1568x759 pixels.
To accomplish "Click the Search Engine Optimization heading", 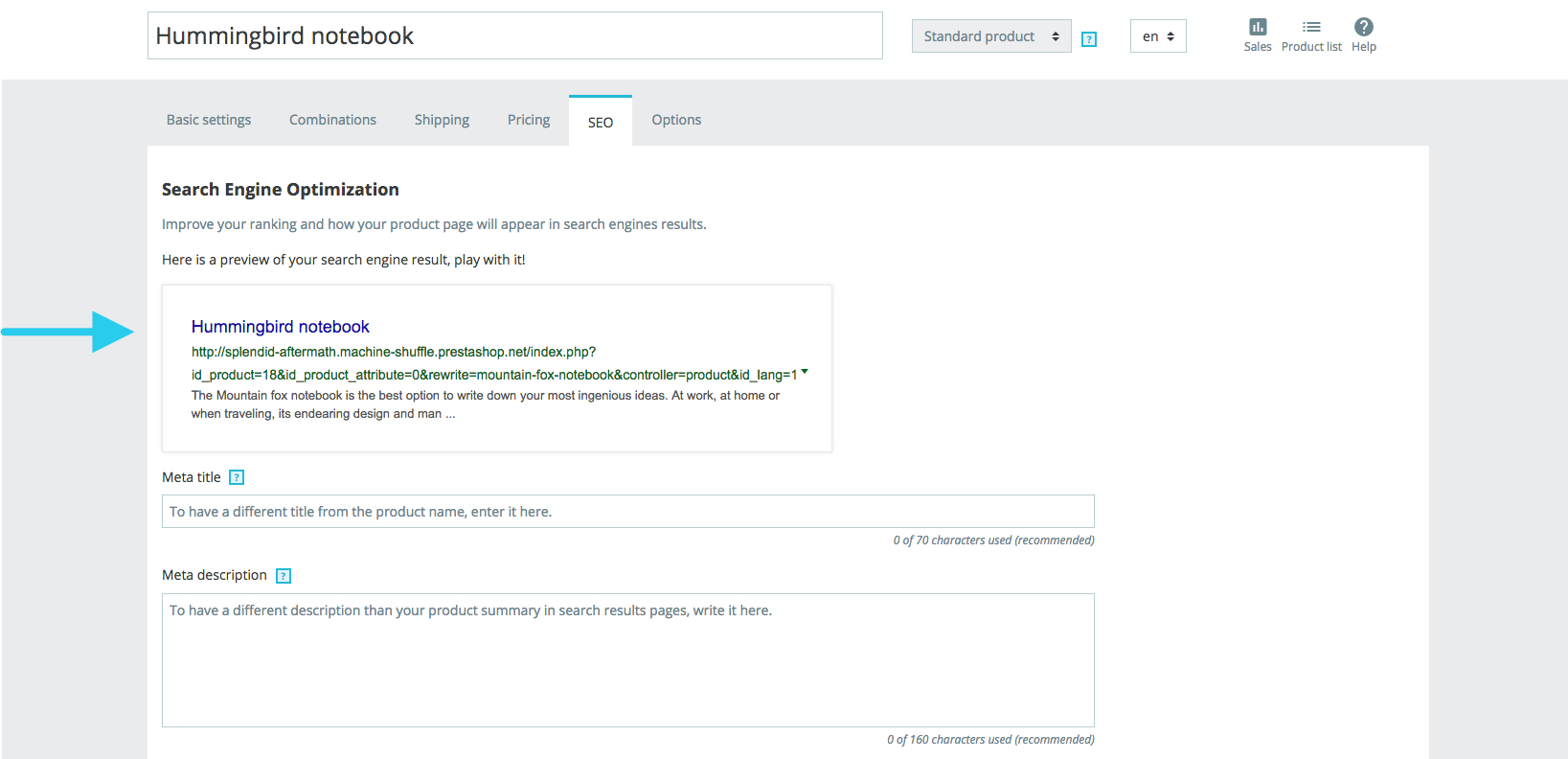I will point(281,190).
